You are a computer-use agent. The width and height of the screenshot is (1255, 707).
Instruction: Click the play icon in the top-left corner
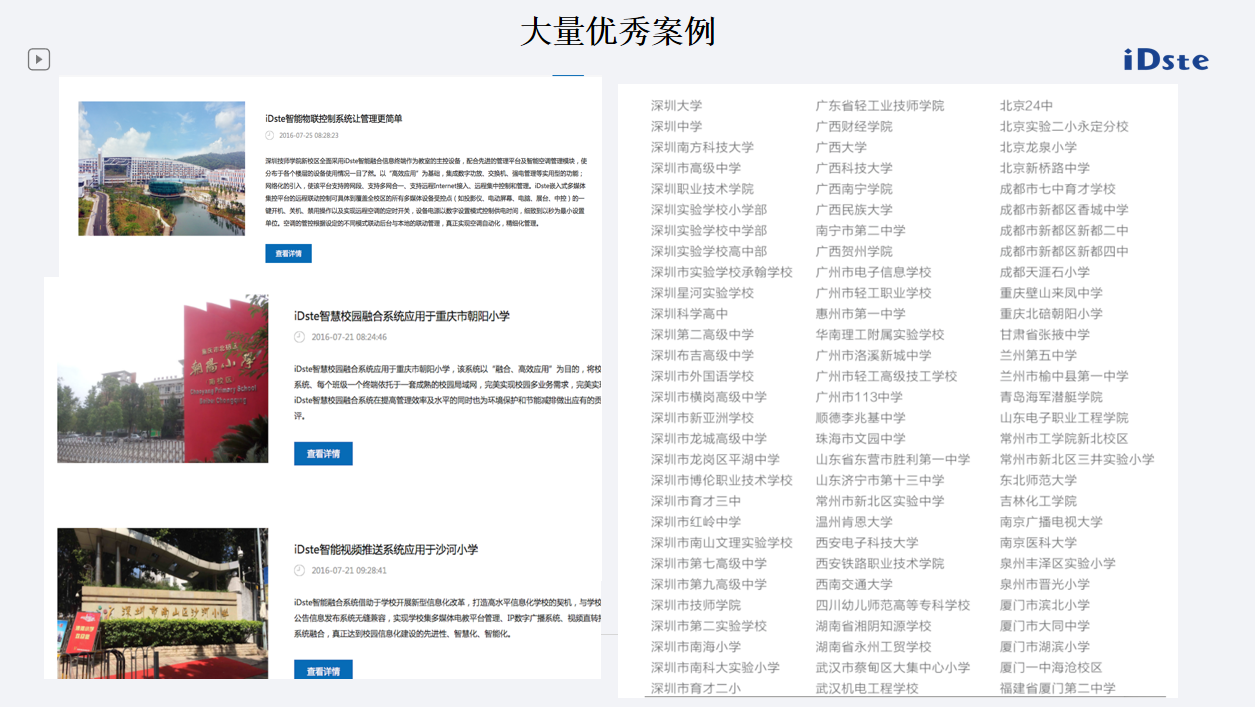(39, 60)
